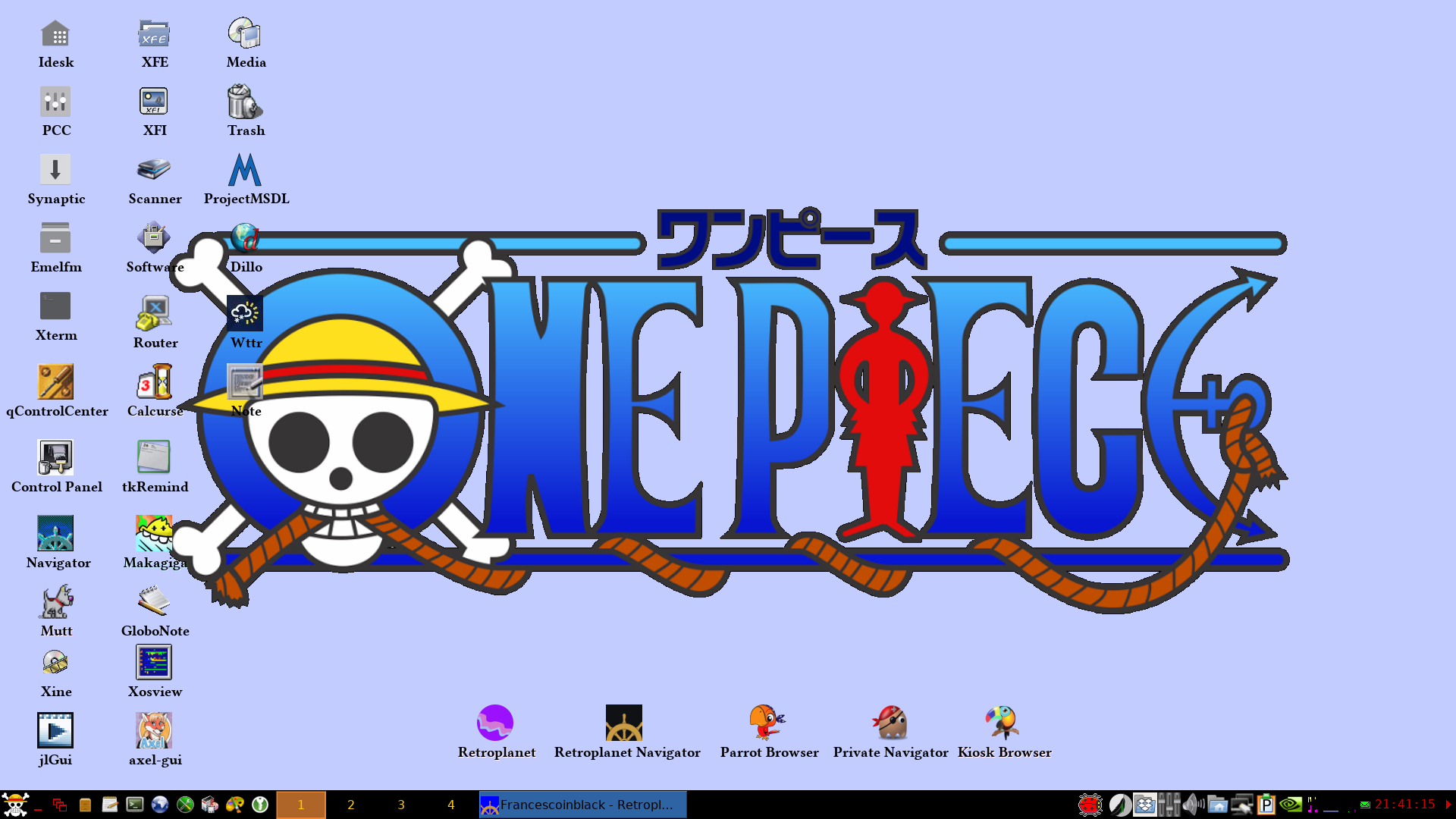Viewport: 1456px width, 819px height.
Task: Click network connection tray icon
Action: [1242, 805]
